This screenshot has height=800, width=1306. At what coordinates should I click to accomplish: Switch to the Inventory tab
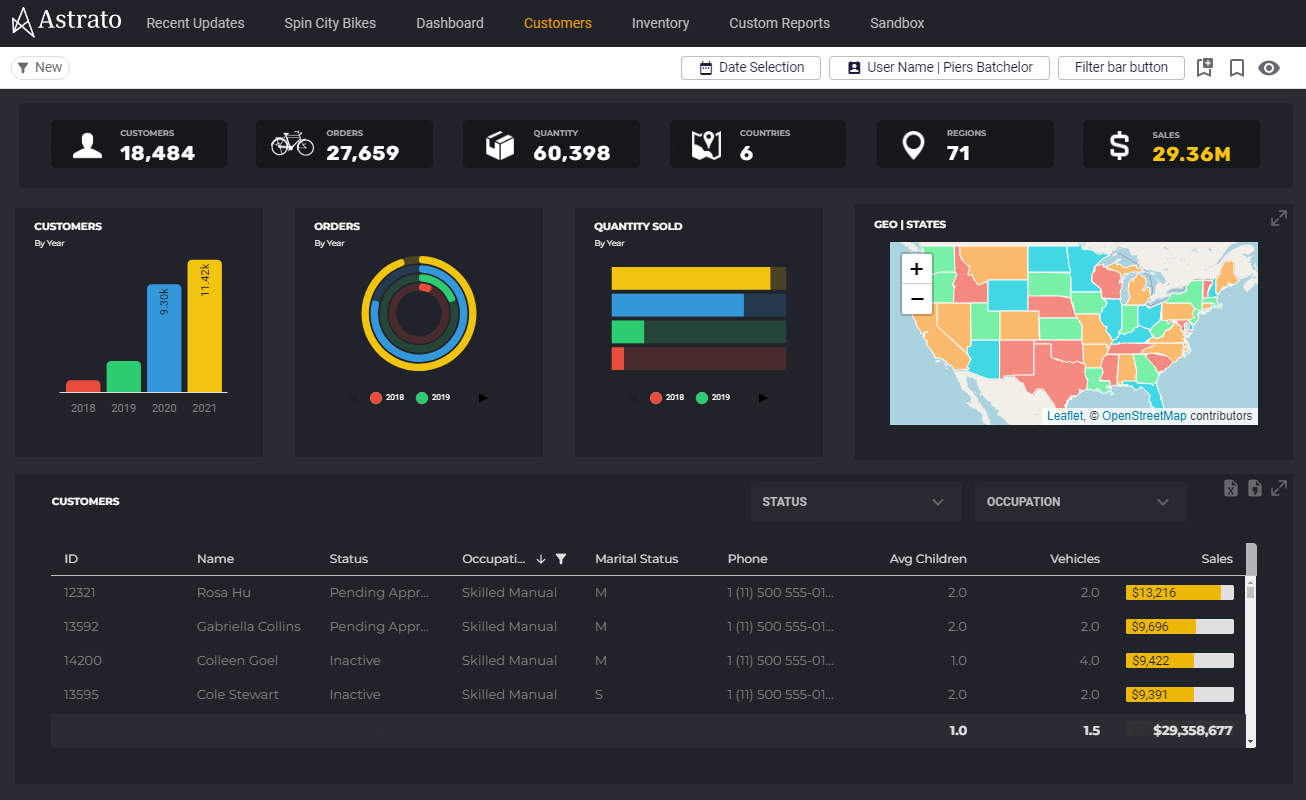pyautogui.click(x=660, y=23)
